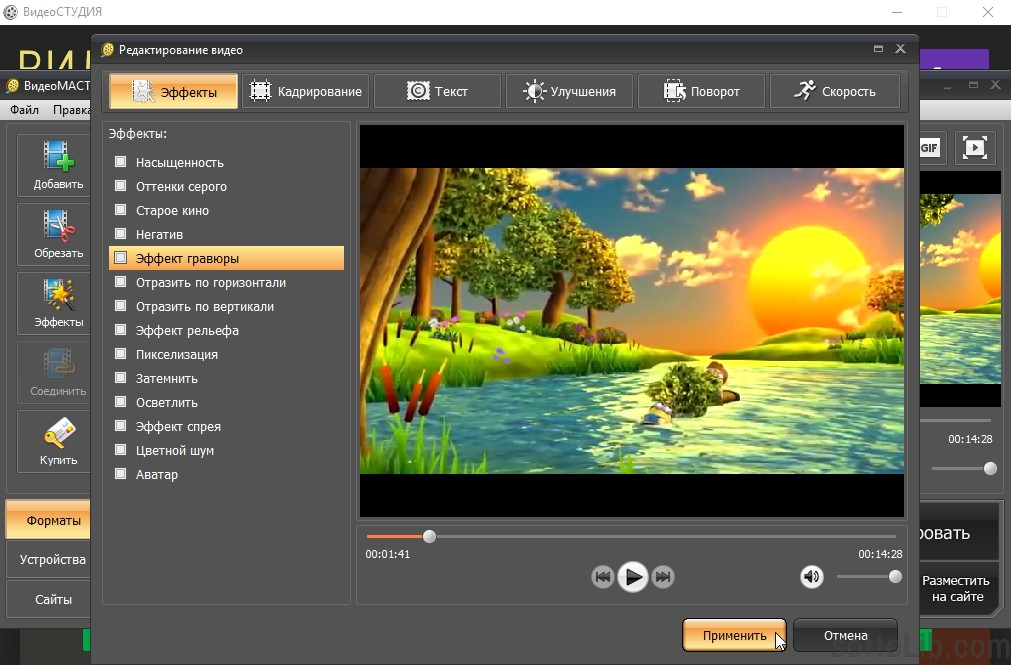Viewport: 1011px width, 665px height.
Task: Mute audio with the speaker icon
Action: pyautogui.click(x=811, y=577)
